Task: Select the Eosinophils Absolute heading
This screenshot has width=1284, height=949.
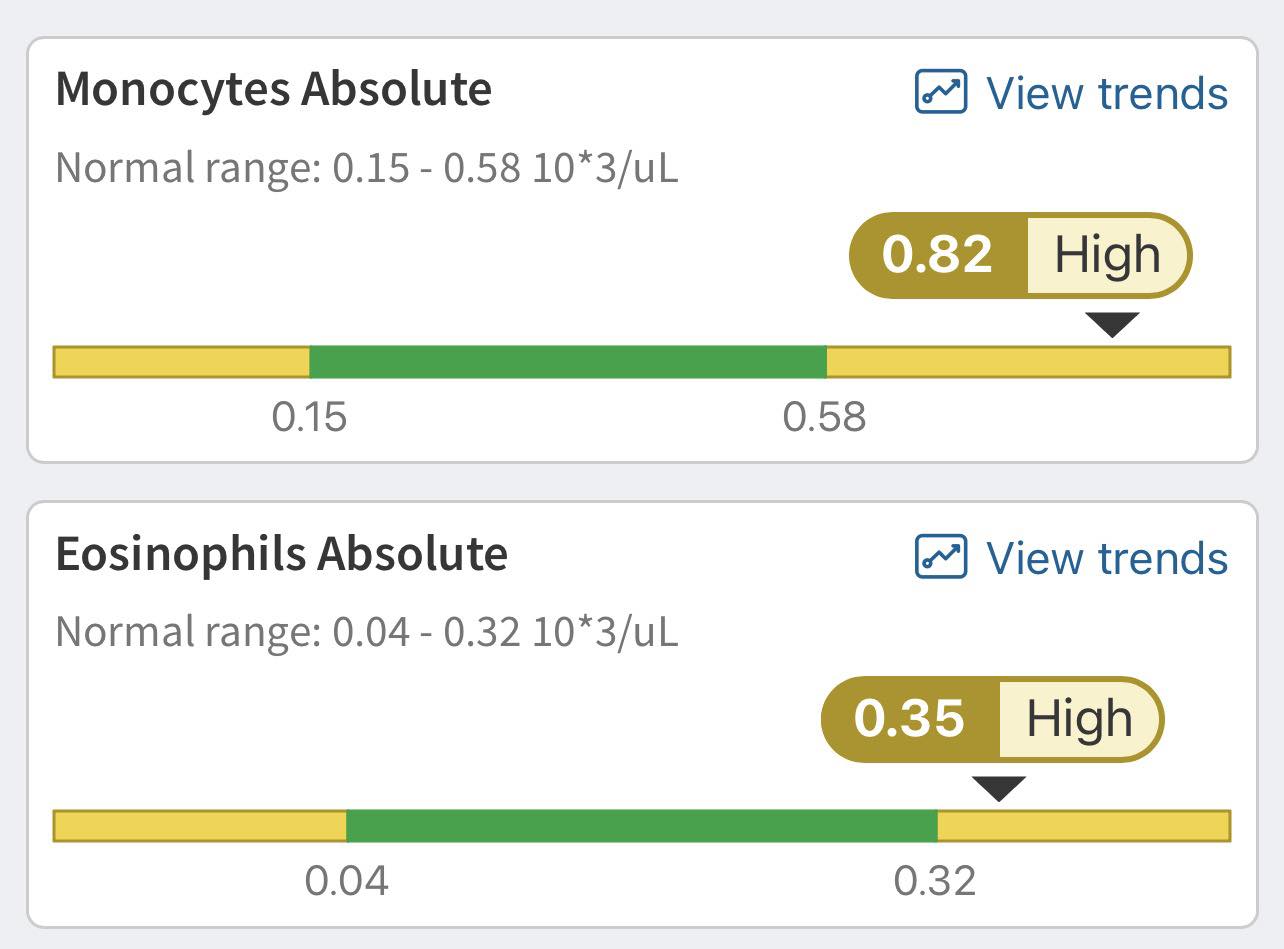Action: tap(282, 554)
